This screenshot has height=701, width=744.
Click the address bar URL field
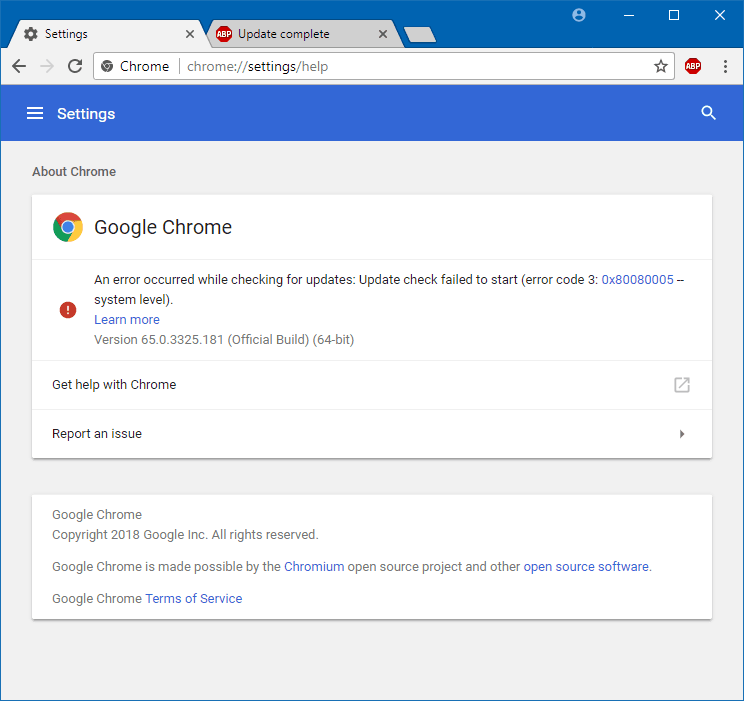pos(384,66)
